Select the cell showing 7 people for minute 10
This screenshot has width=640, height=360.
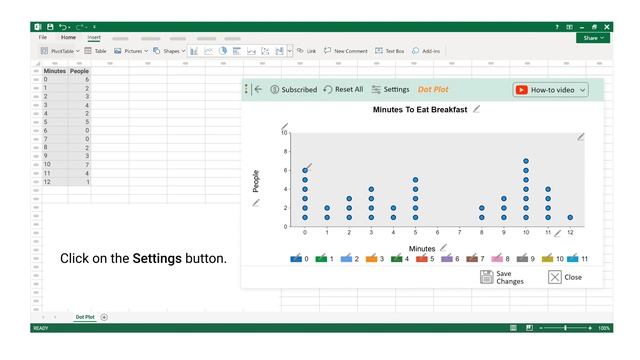pos(79,164)
